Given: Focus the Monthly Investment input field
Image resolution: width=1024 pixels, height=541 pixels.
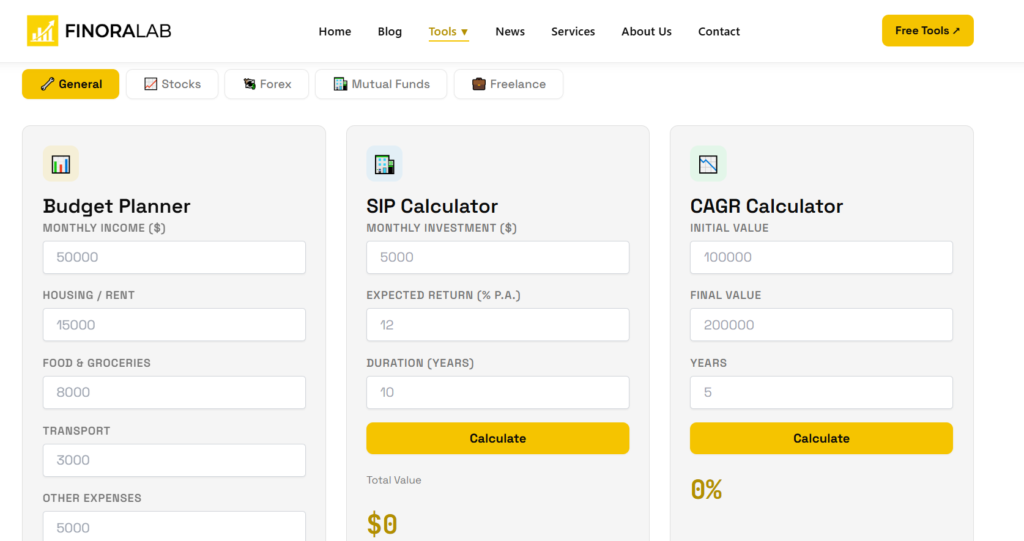Looking at the screenshot, I should click(498, 257).
